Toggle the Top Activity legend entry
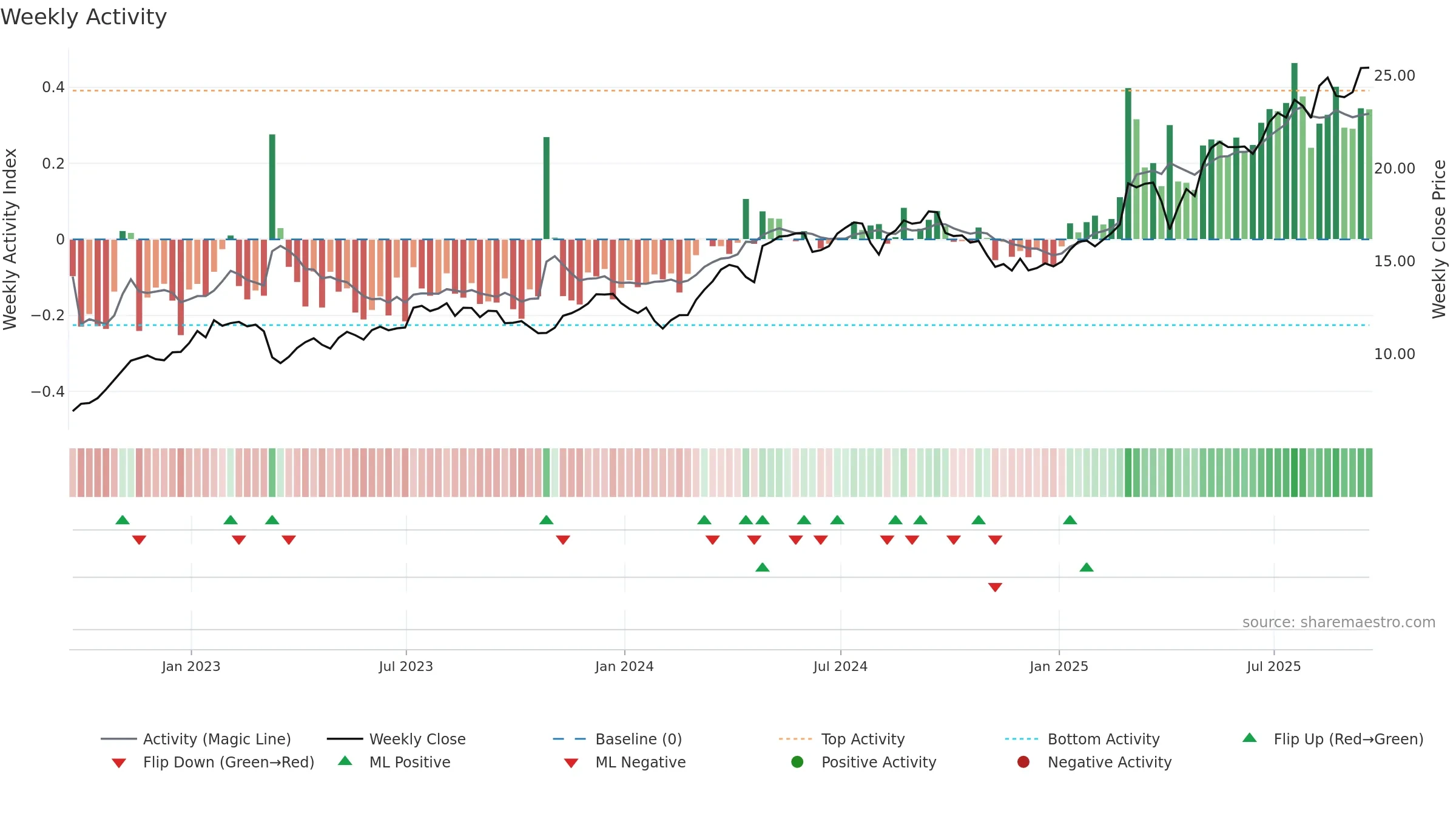 pos(841,739)
